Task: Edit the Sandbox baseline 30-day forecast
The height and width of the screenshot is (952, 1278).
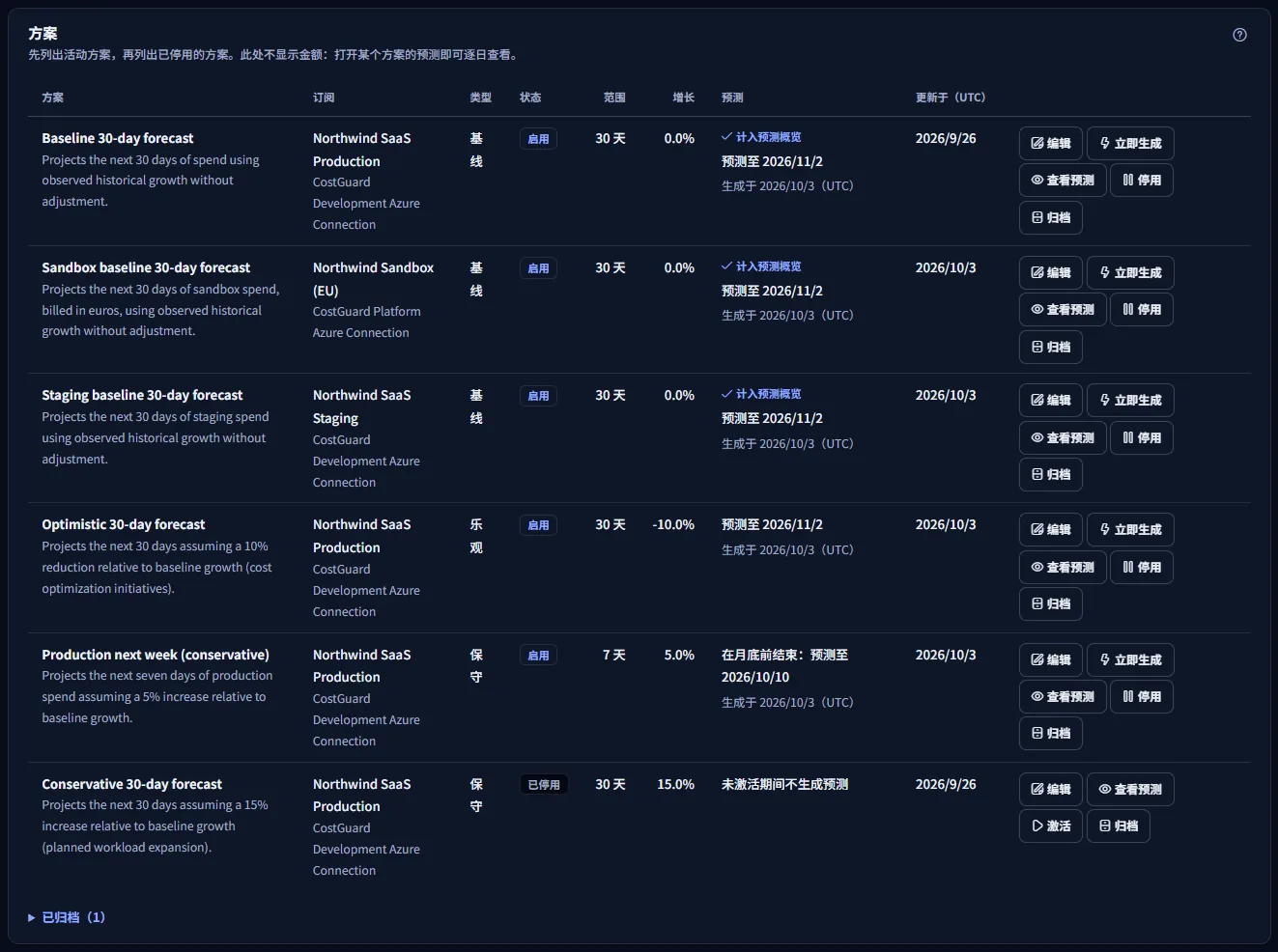Action: coord(1051,272)
